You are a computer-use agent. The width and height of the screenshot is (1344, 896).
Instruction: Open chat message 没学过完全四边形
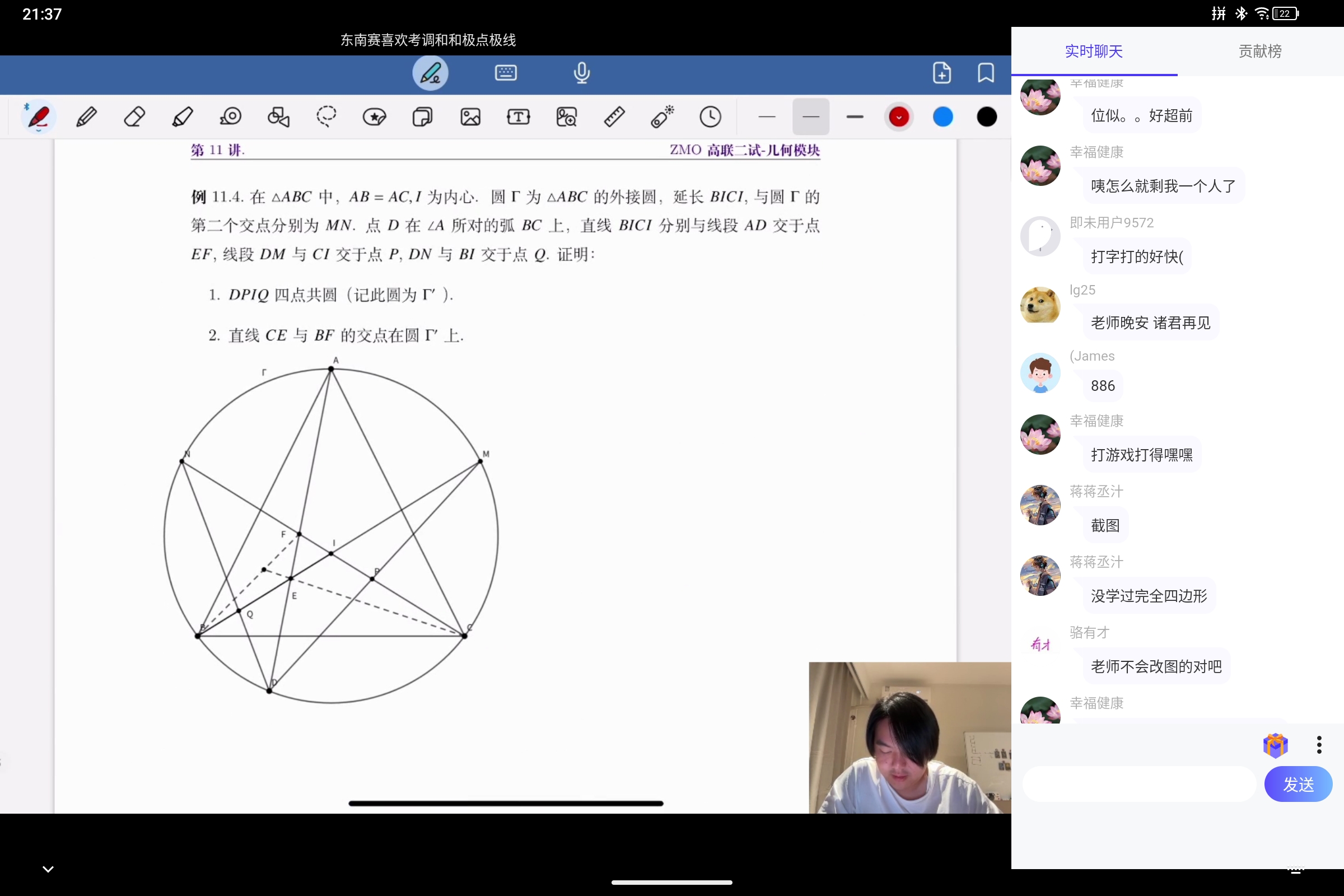pyautogui.click(x=1149, y=596)
